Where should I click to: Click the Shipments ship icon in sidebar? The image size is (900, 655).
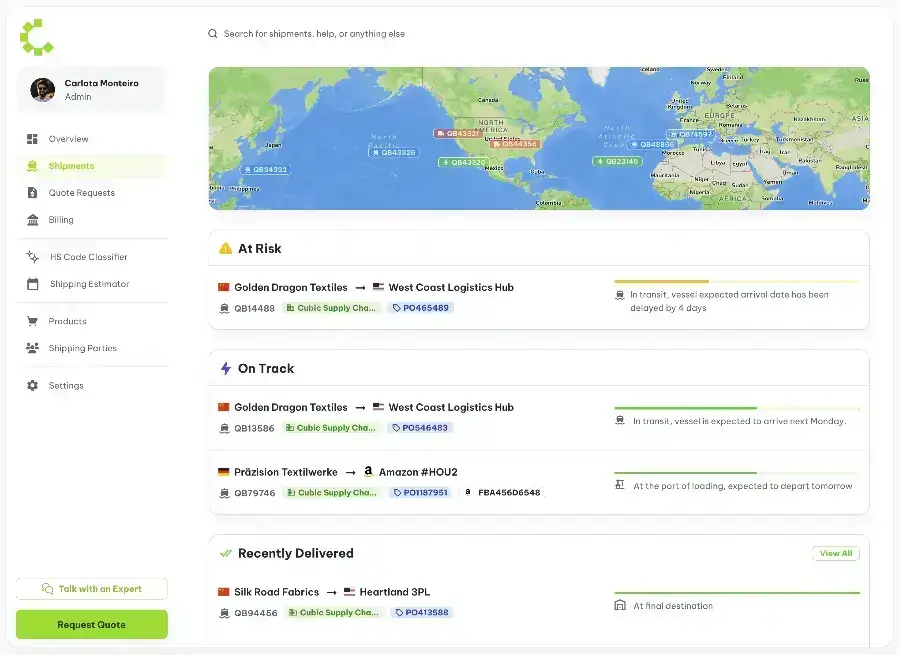[32, 166]
